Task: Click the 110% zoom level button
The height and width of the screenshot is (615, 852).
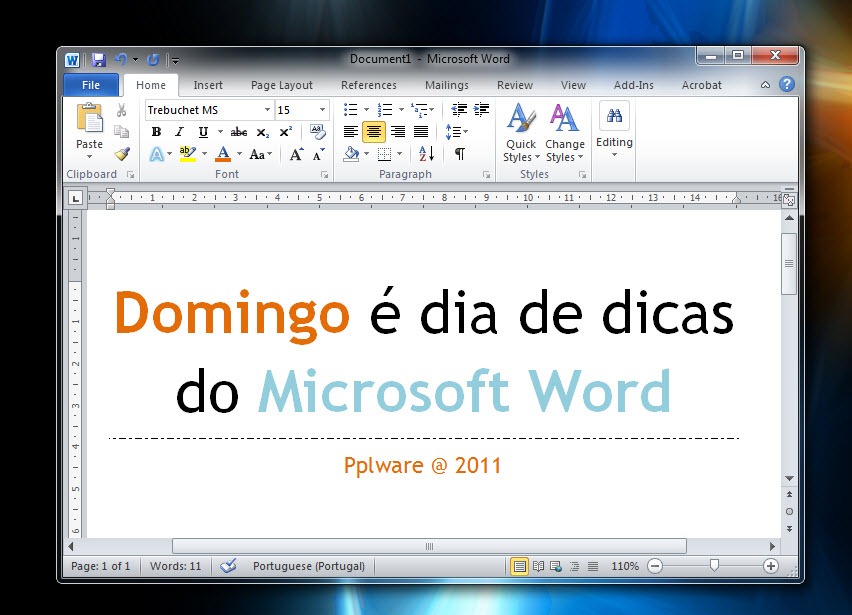Action: point(625,566)
